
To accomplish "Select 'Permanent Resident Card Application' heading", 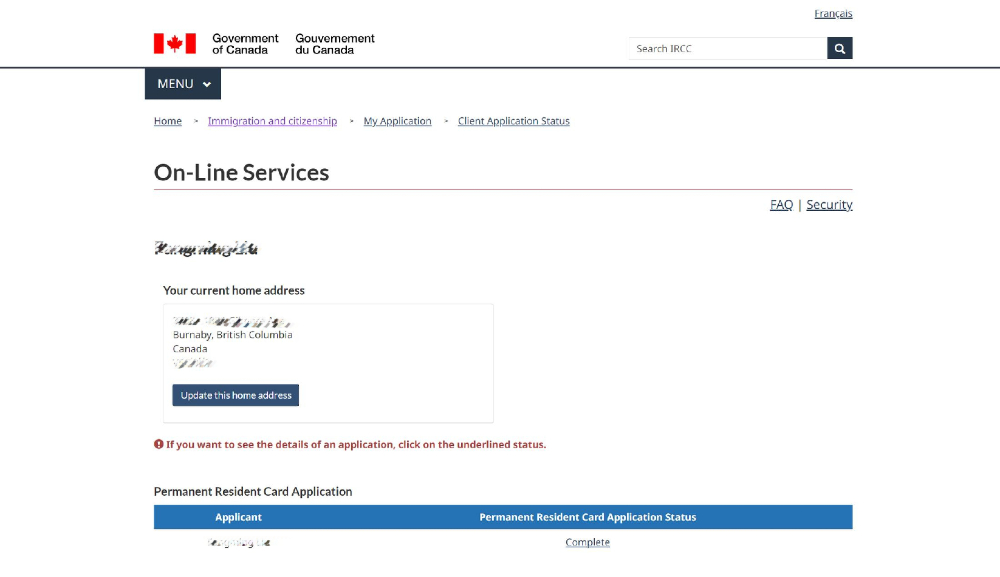I will tap(253, 492).
